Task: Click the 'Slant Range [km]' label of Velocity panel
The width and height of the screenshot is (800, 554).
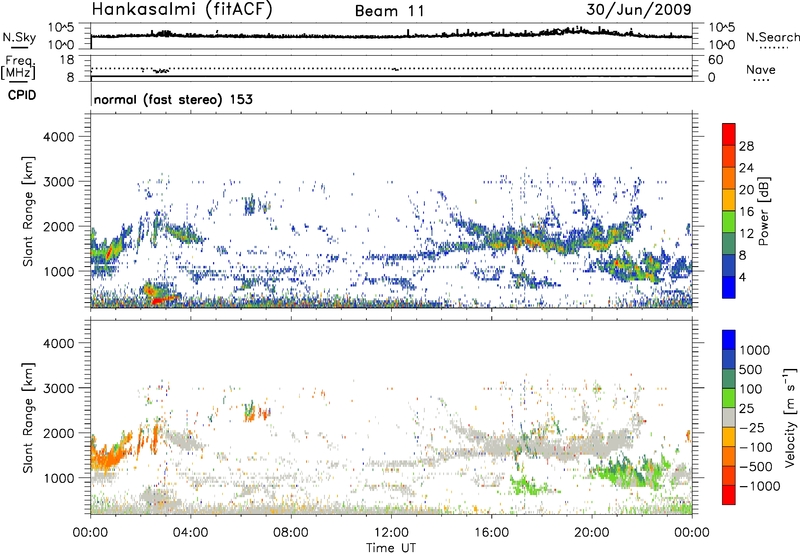Action: pos(28,418)
